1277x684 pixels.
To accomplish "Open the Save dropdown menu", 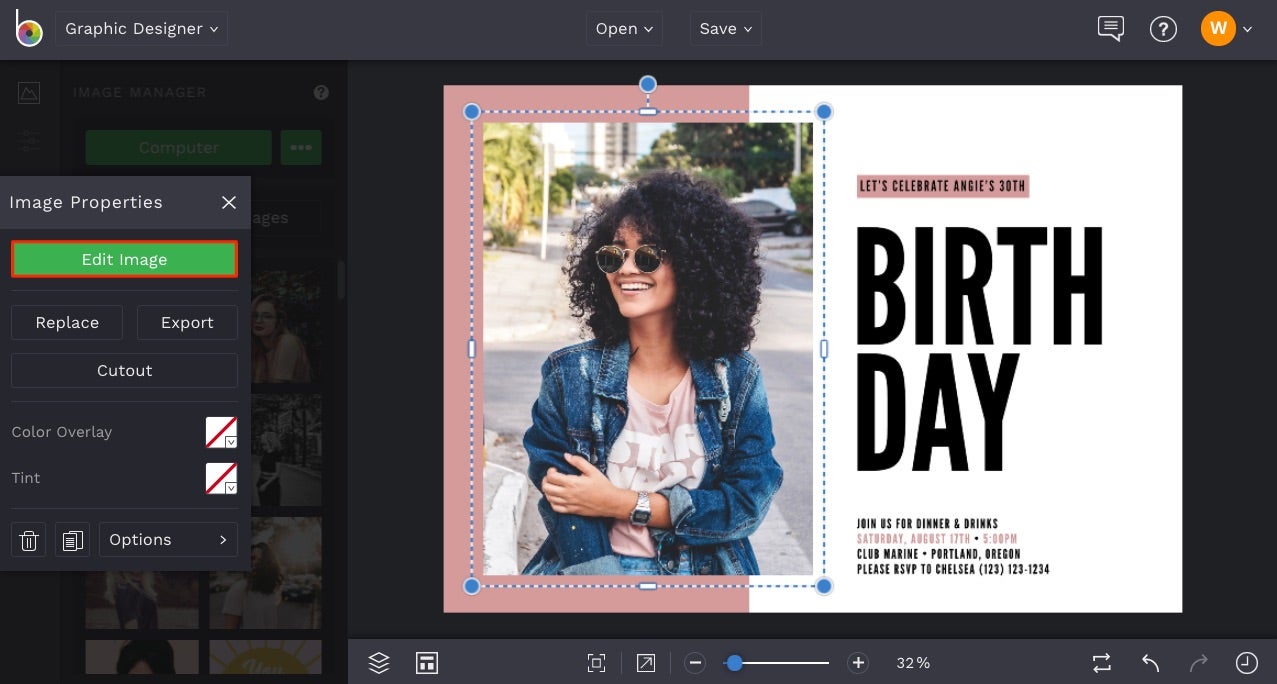I will pos(725,28).
